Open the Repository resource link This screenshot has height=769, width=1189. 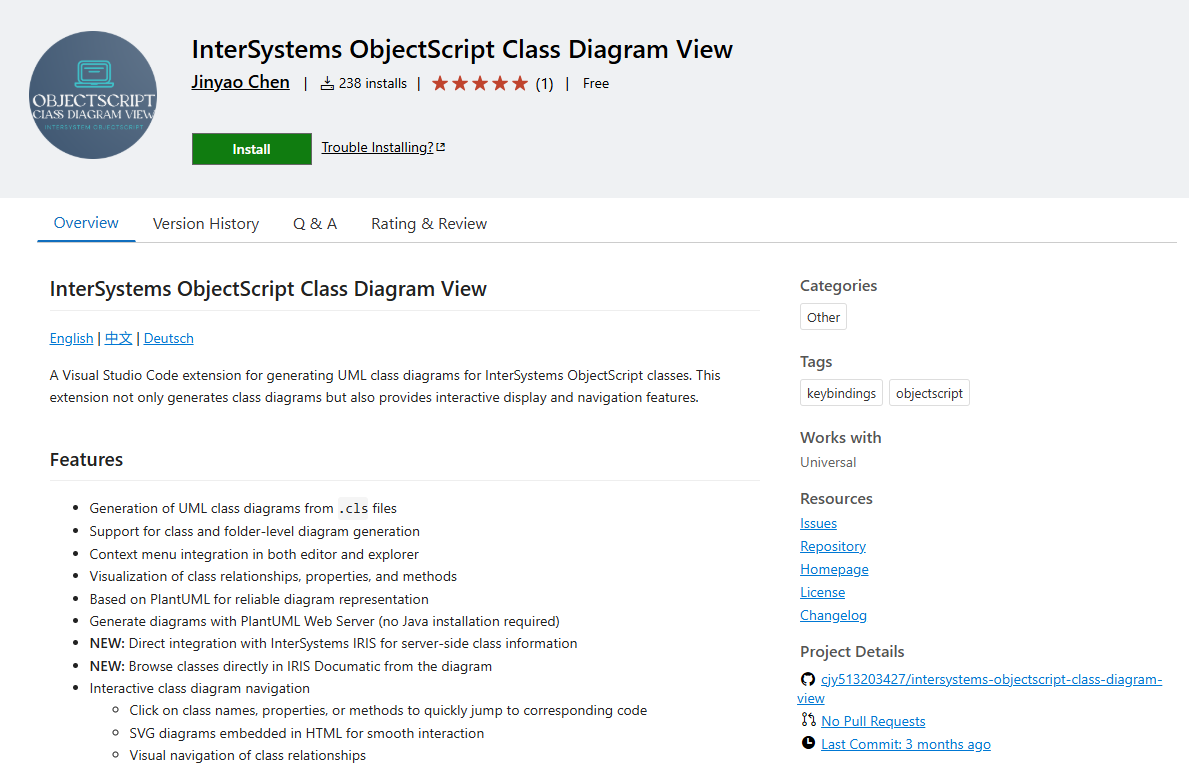[832, 547]
